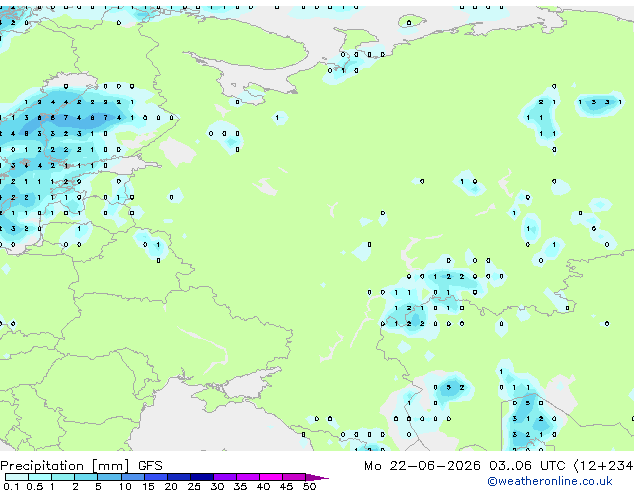This screenshot has height=490, width=634.
Task: Click the '50' legend scale label
Action: [309, 486]
